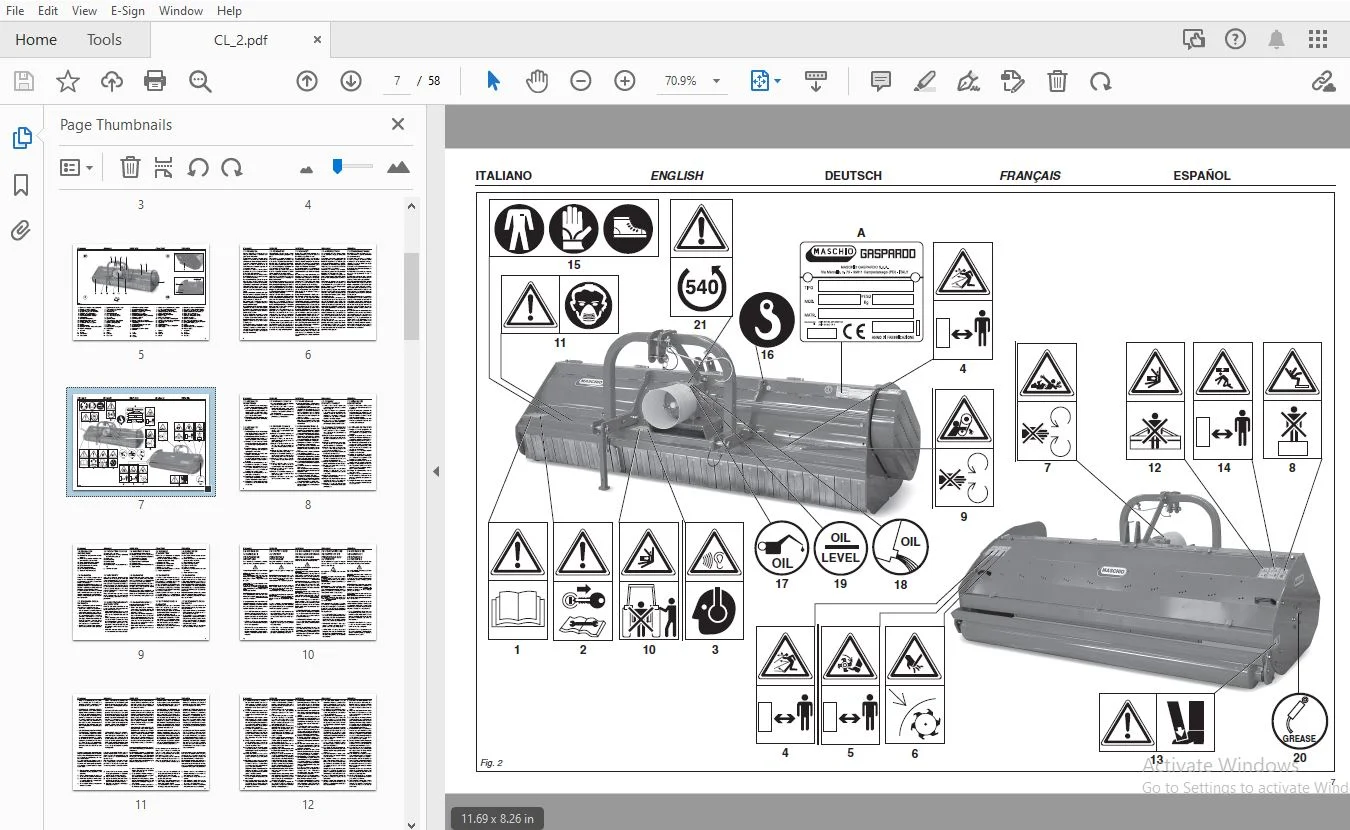The width and height of the screenshot is (1350, 830).
Task: Open the Attachments paperclip icon
Action: tap(21, 231)
